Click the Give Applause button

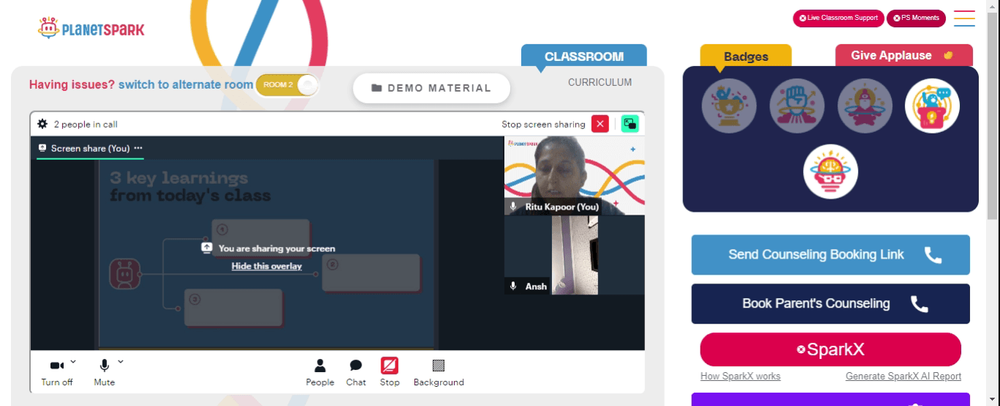(x=904, y=55)
